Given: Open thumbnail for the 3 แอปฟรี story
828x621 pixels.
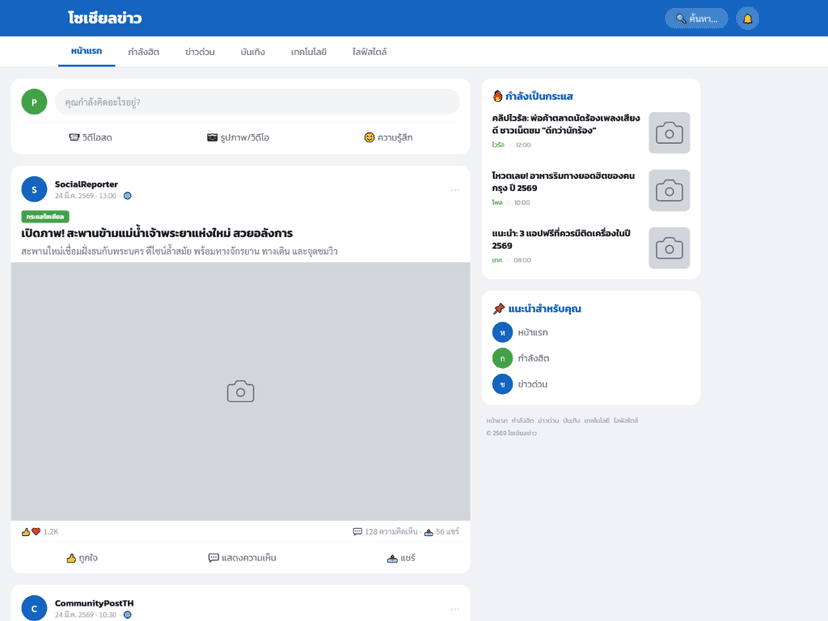Looking at the screenshot, I should click(x=669, y=248).
